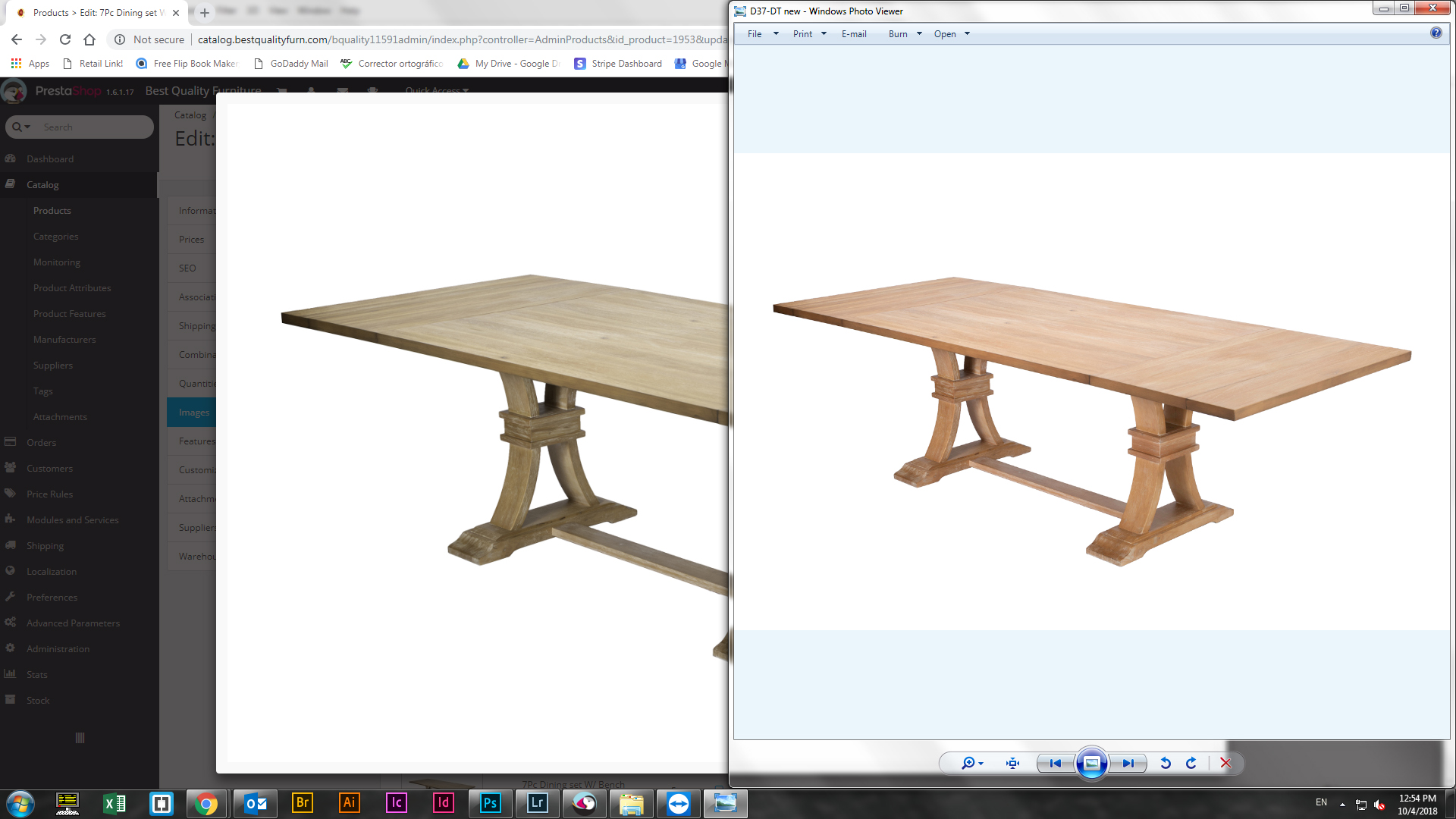Screen dimensions: 1456x819
Task: Skip to next photo in viewer
Action: 1128,764
